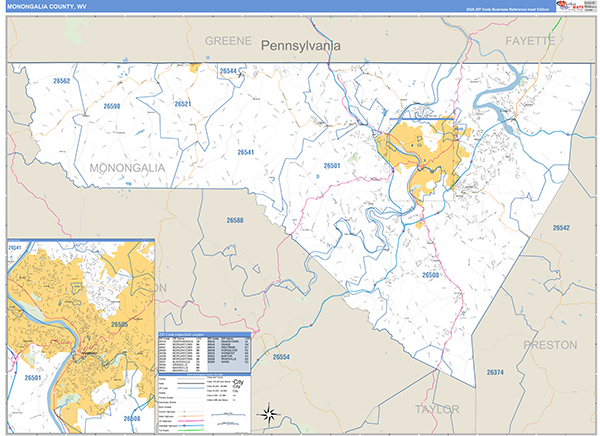
Task: Click ZIP code label "26544"
Action: coord(228,71)
